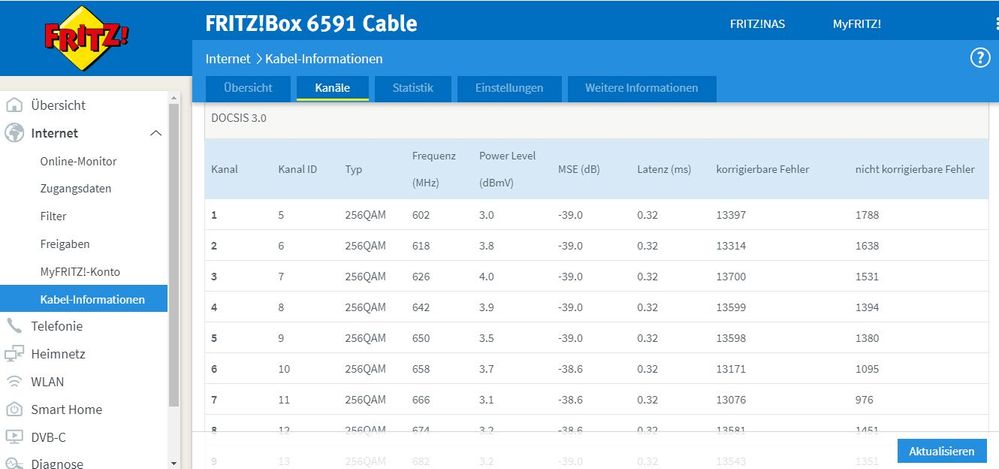Switch to the Statistik tab
Screen dimensions: 999x469
point(413,89)
